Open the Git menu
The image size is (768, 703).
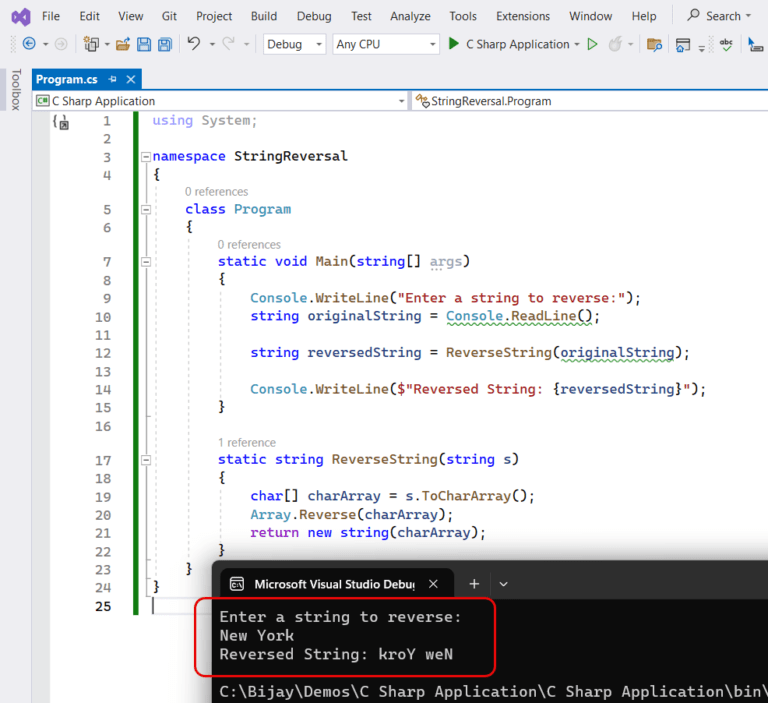169,16
